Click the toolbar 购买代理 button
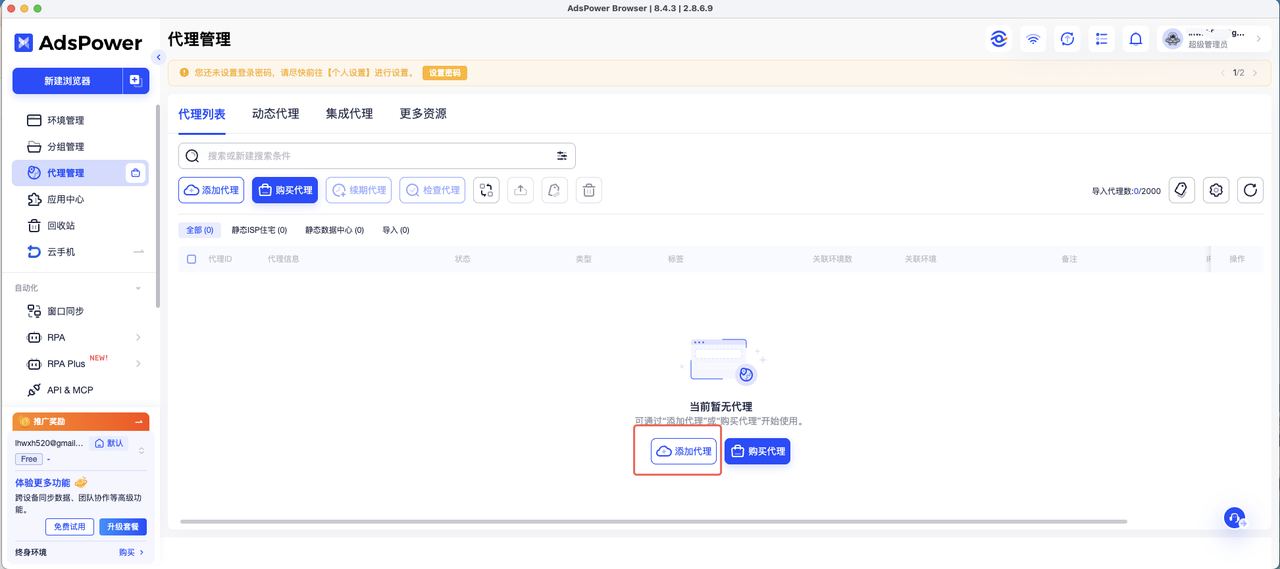Viewport: 1280px width, 569px height. click(285, 190)
